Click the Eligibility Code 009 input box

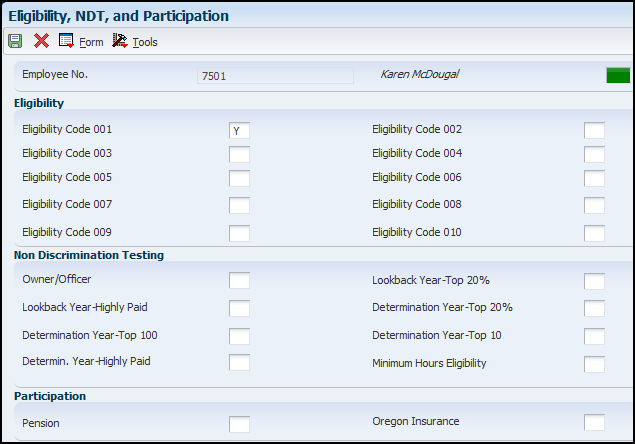coord(239,233)
